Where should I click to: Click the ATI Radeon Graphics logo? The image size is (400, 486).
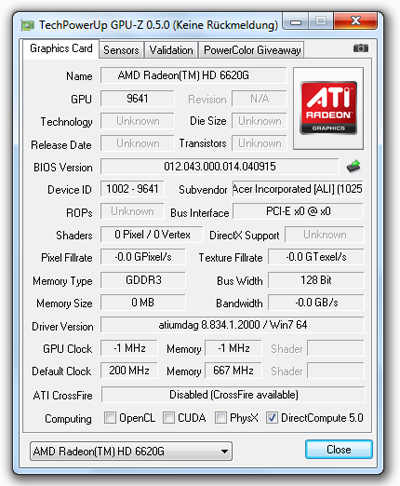point(328,108)
